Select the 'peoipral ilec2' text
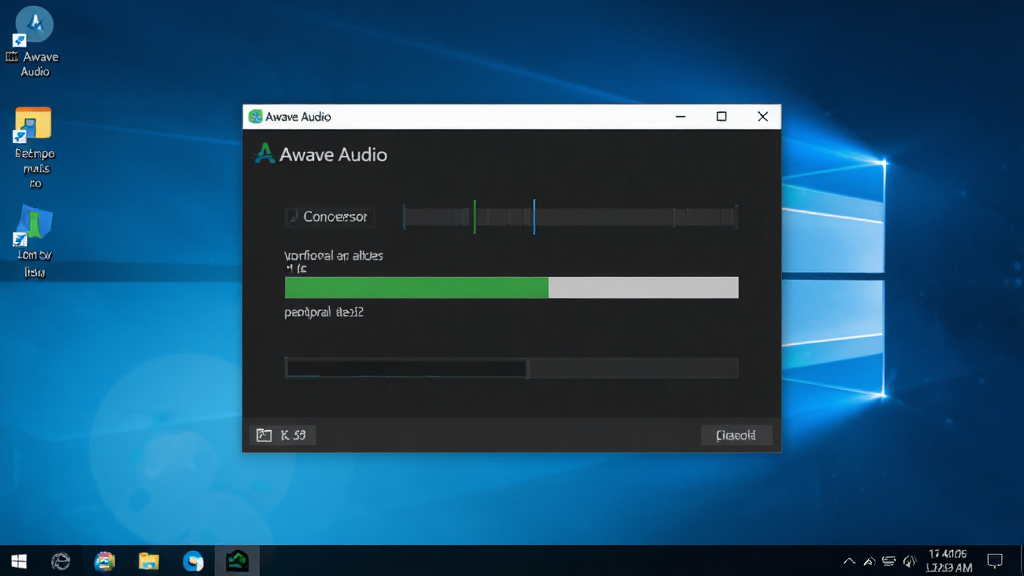Image resolution: width=1024 pixels, height=576 pixels. point(324,312)
